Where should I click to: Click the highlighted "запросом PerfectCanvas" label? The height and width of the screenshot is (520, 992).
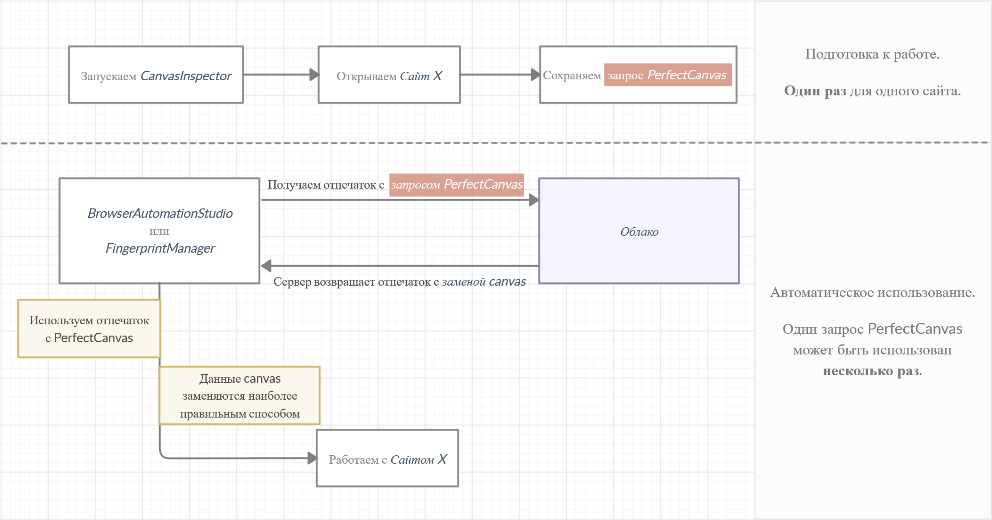(x=457, y=185)
